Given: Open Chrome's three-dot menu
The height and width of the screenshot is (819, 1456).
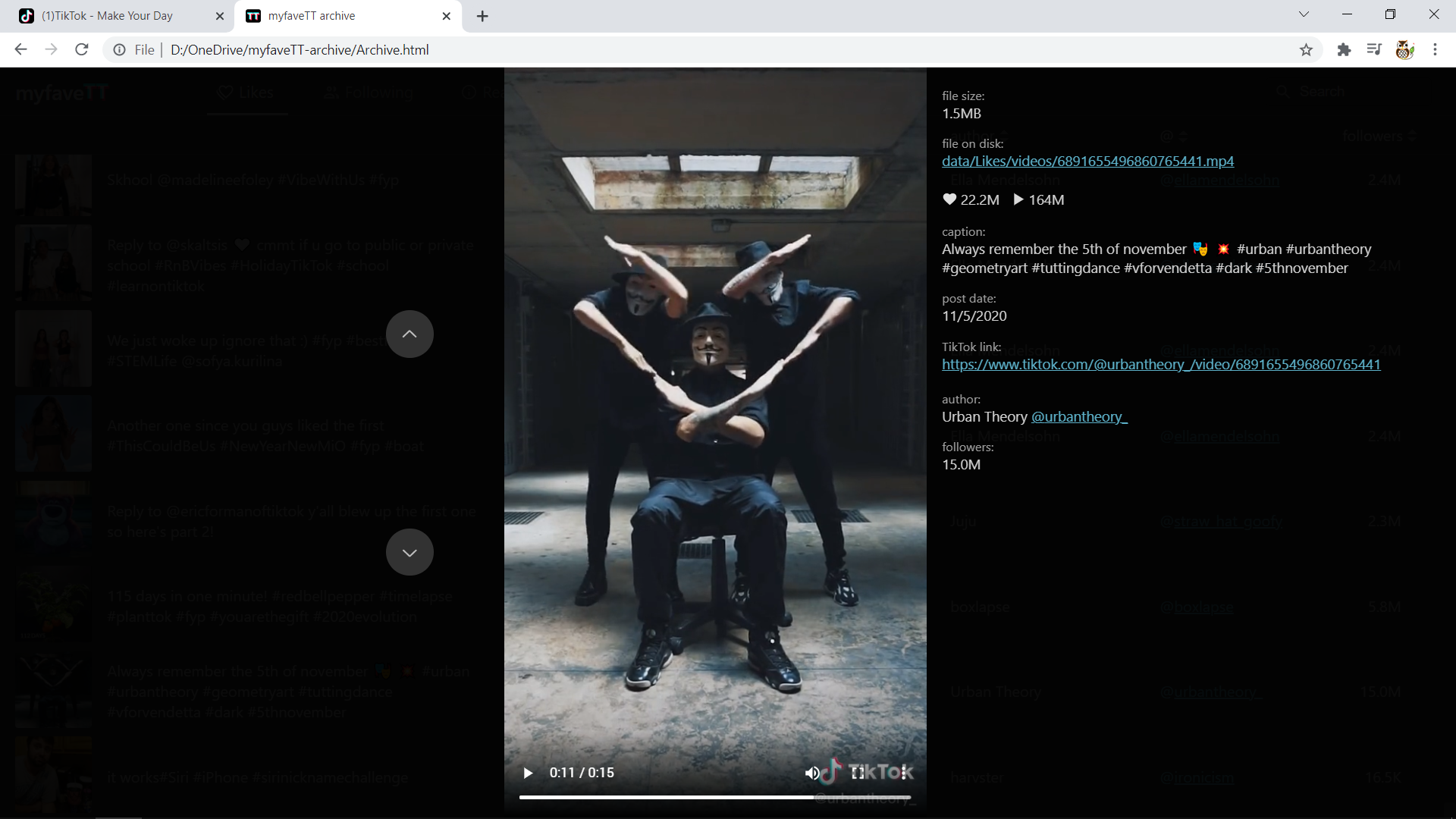Looking at the screenshot, I should pyautogui.click(x=1435, y=49).
